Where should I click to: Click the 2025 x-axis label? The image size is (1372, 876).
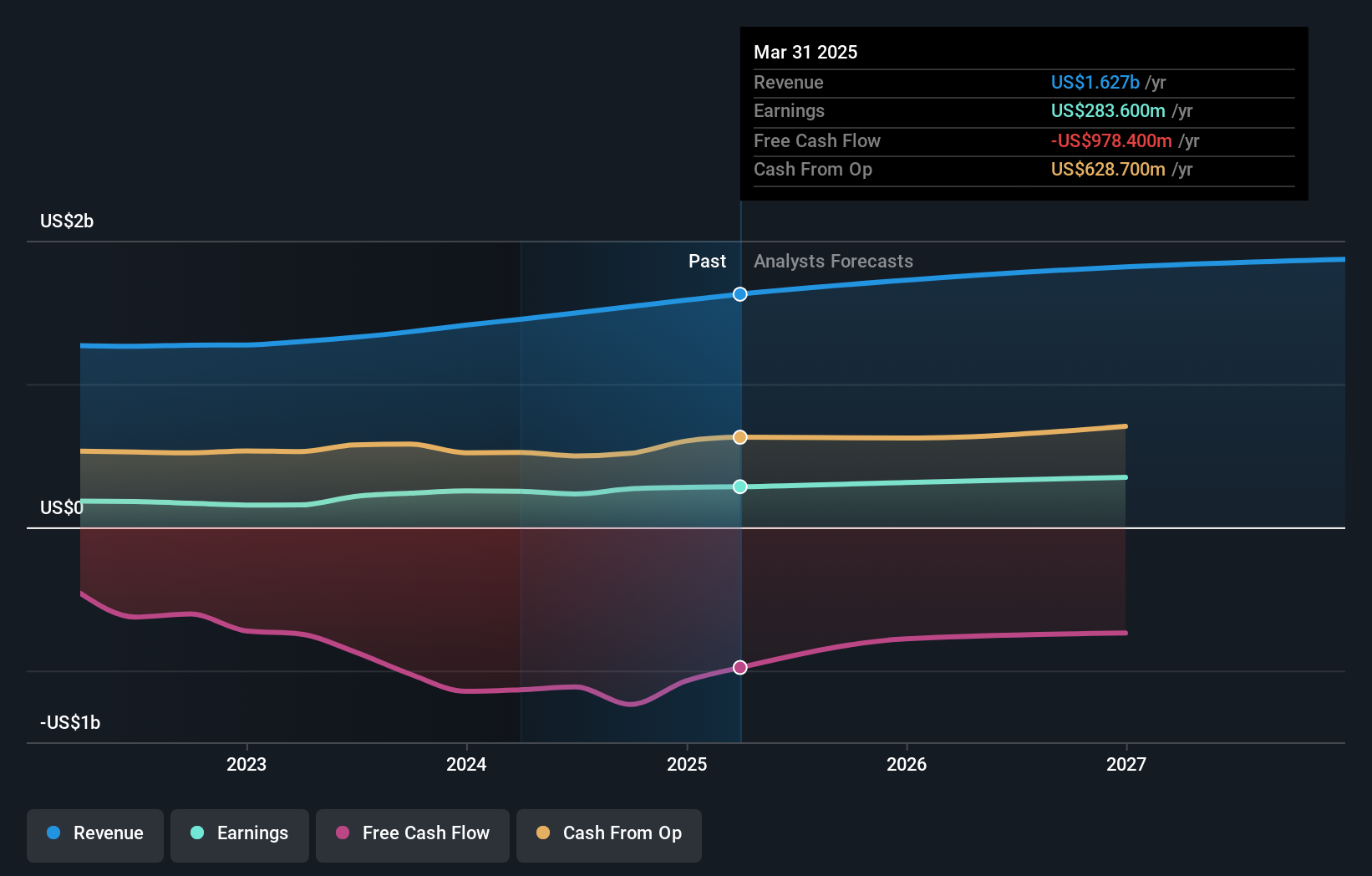[x=687, y=764]
